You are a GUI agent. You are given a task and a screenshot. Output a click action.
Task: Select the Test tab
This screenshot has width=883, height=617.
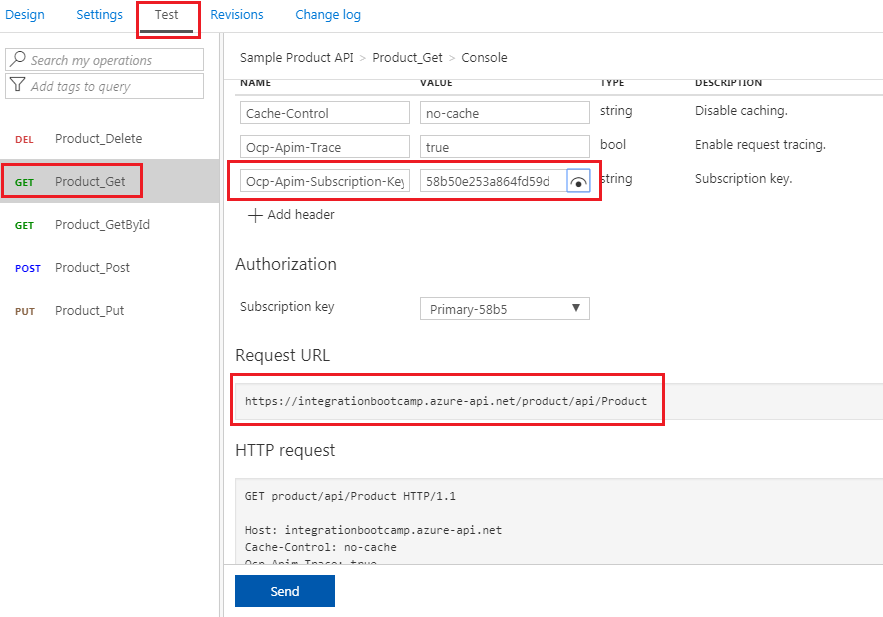pyautogui.click(x=167, y=15)
